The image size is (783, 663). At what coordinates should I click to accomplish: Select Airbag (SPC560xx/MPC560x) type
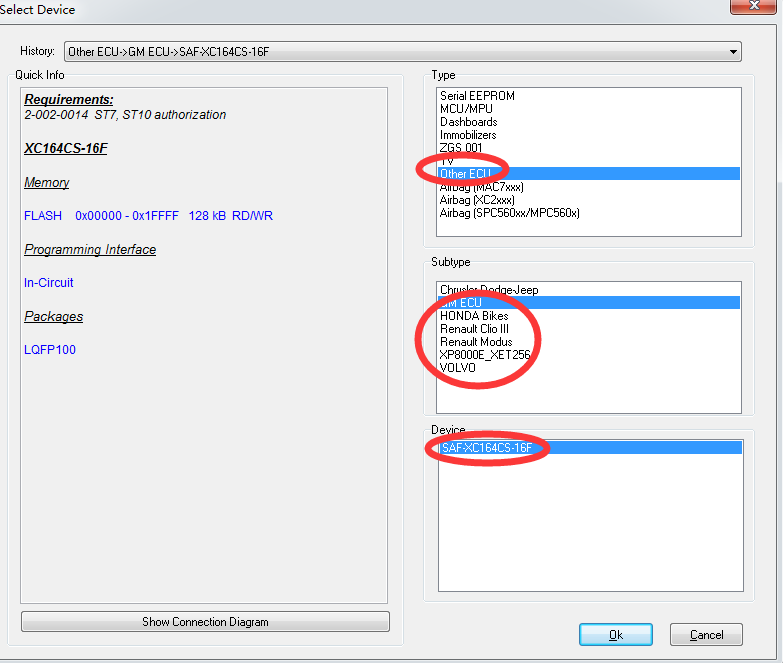[x=509, y=213]
